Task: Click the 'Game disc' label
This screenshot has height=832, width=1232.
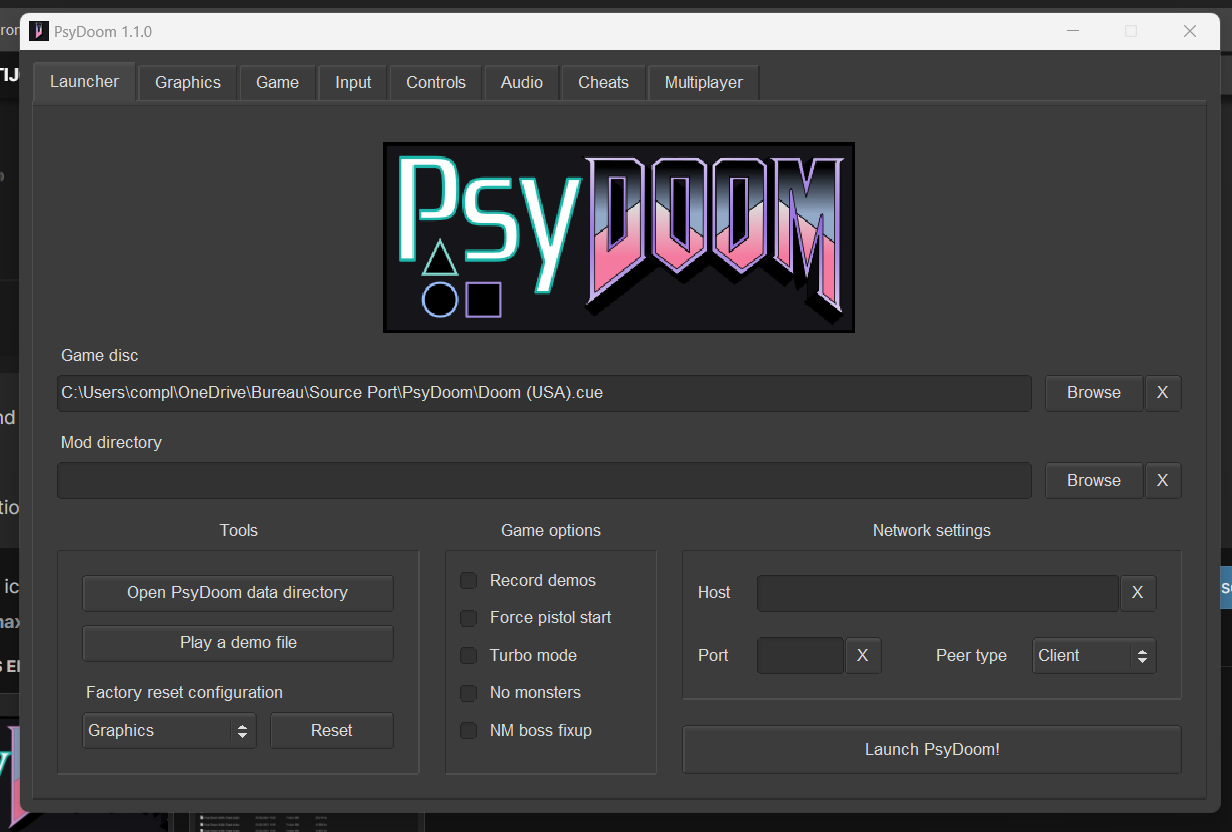Action: tap(100, 355)
